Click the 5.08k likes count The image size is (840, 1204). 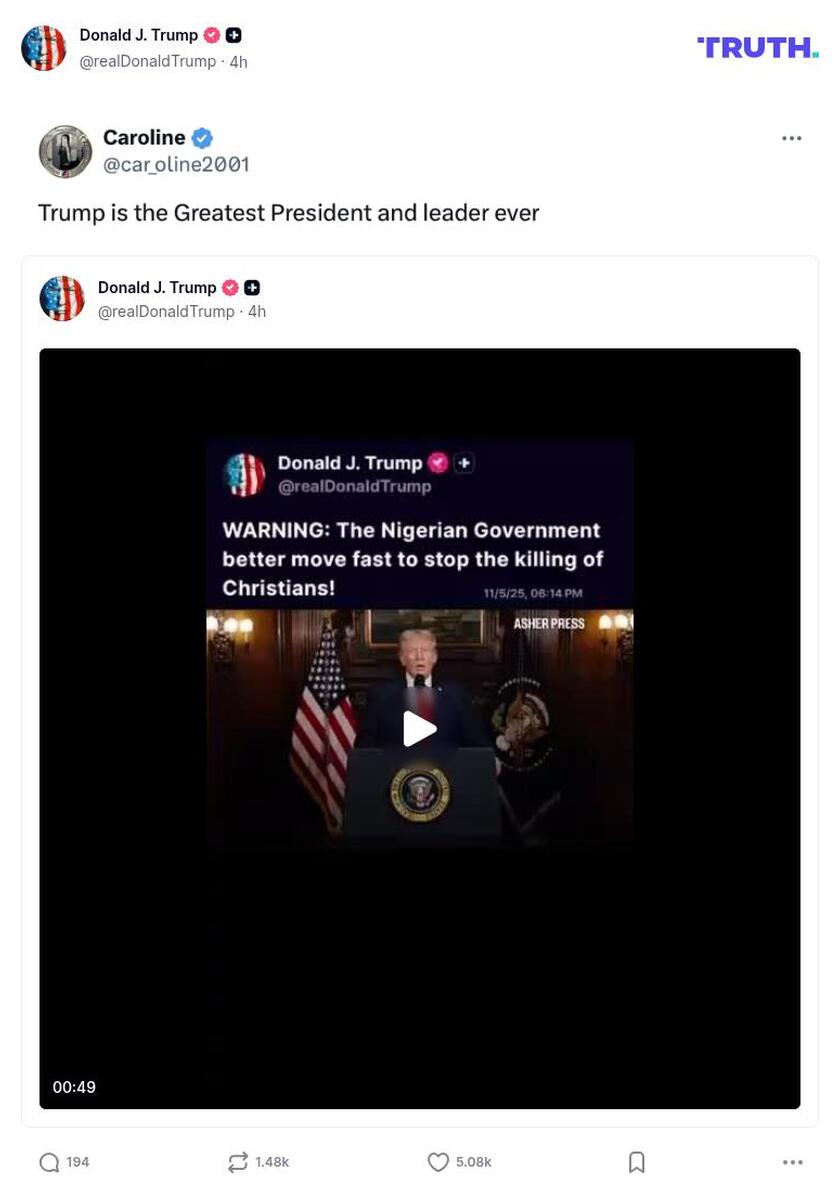click(x=473, y=1162)
